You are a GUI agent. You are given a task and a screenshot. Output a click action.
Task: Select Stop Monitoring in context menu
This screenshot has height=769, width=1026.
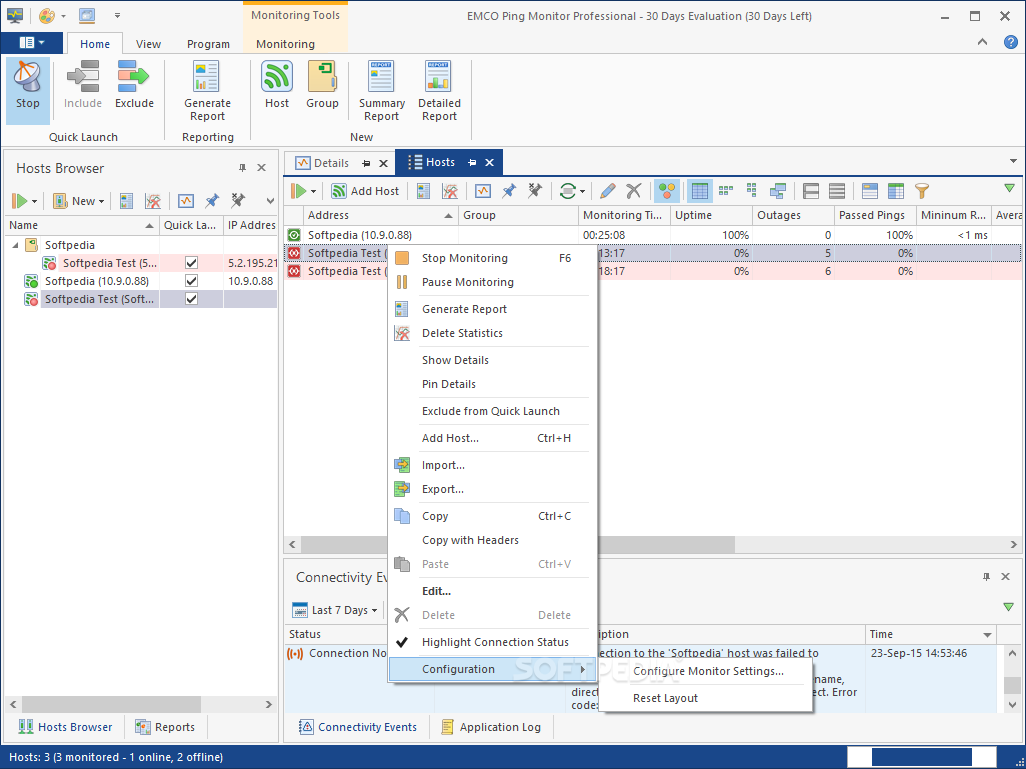(493, 258)
